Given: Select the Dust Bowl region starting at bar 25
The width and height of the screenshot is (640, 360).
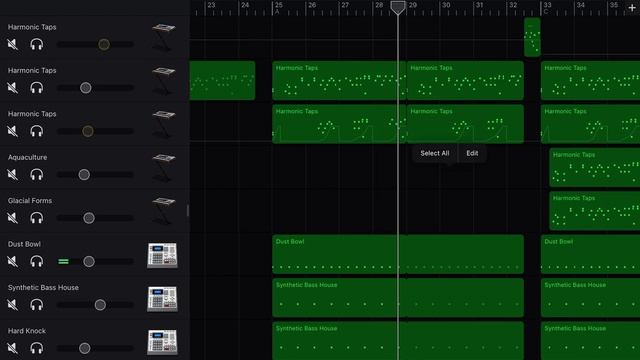Looking at the screenshot, I should pos(398,254).
